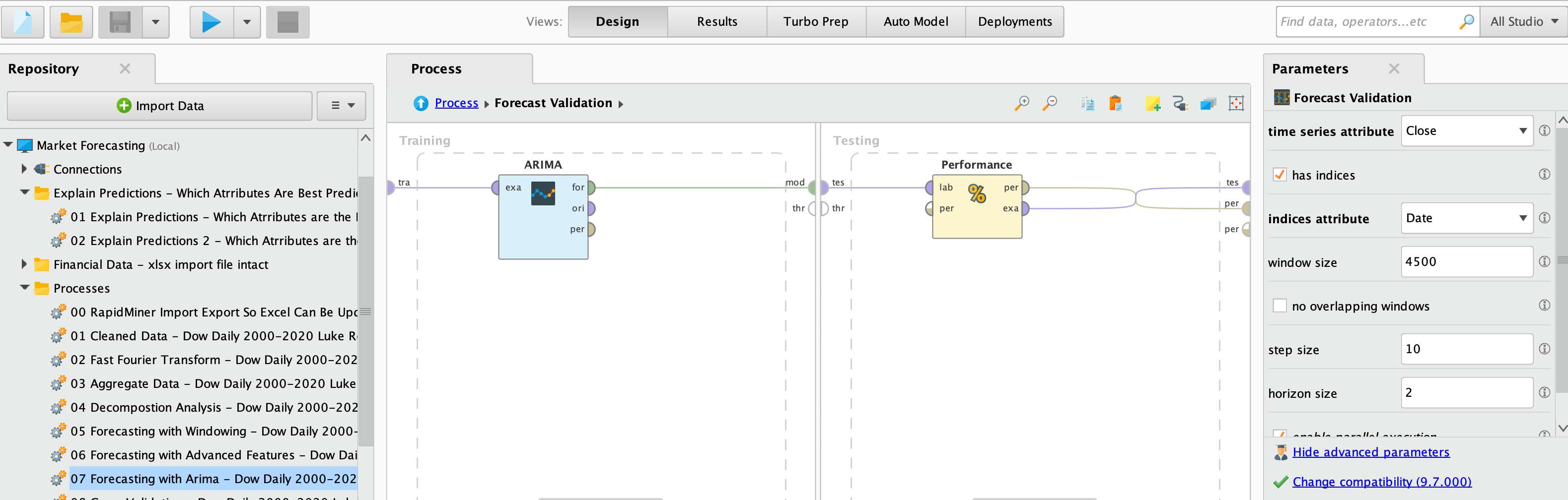
Task: Switch to the Results view
Action: [717, 22]
